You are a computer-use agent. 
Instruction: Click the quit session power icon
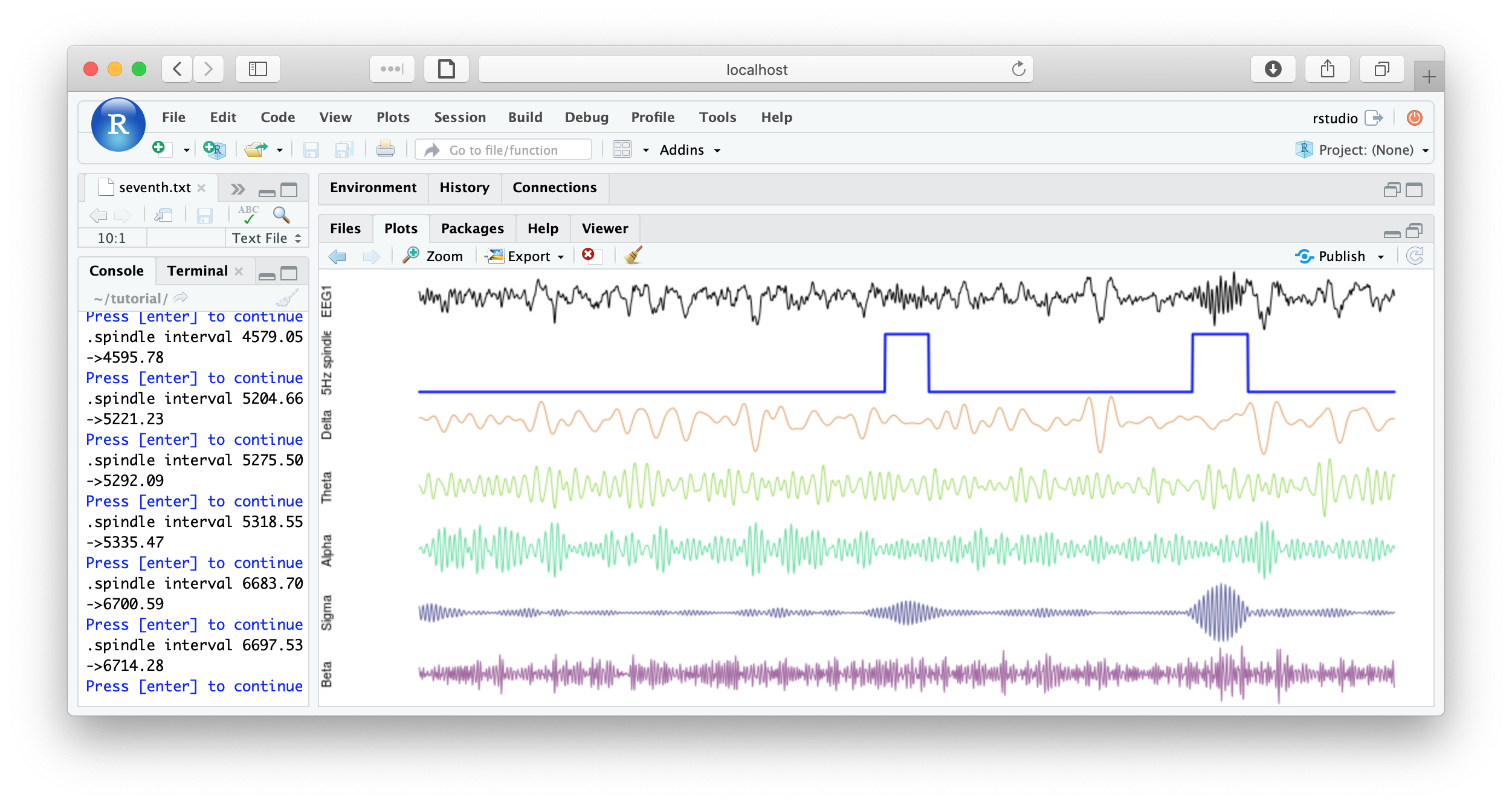[x=1414, y=118]
